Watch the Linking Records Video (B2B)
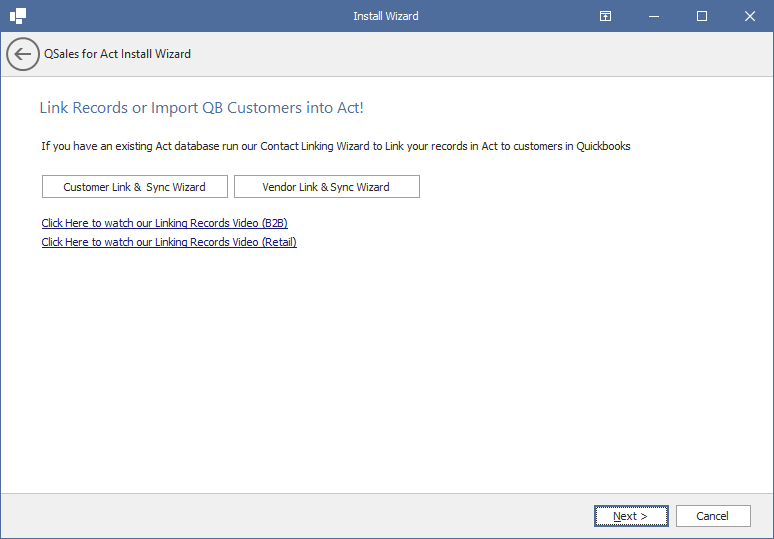This screenshot has height=539, width=774. pos(164,223)
